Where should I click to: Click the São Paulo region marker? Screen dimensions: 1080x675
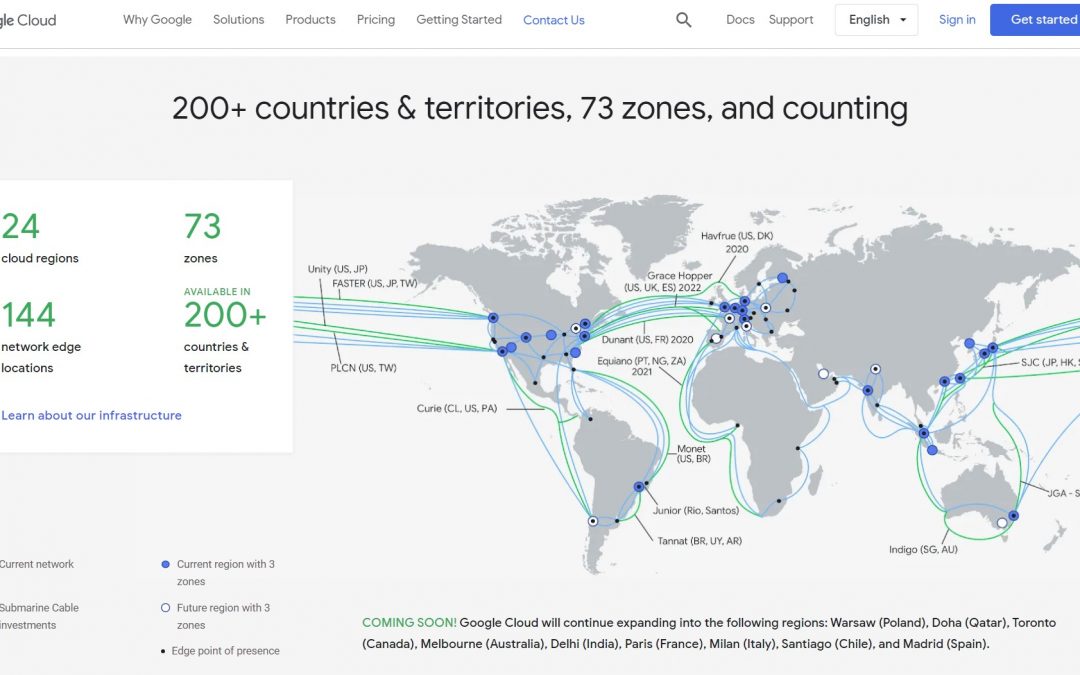(638, 487)
